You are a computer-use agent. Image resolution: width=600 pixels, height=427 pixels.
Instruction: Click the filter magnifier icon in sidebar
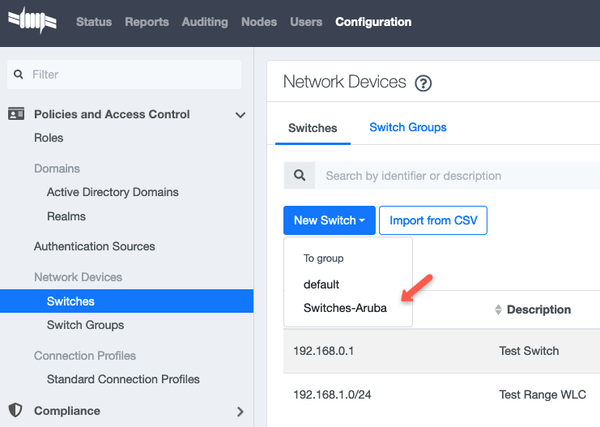pos(18,74)
